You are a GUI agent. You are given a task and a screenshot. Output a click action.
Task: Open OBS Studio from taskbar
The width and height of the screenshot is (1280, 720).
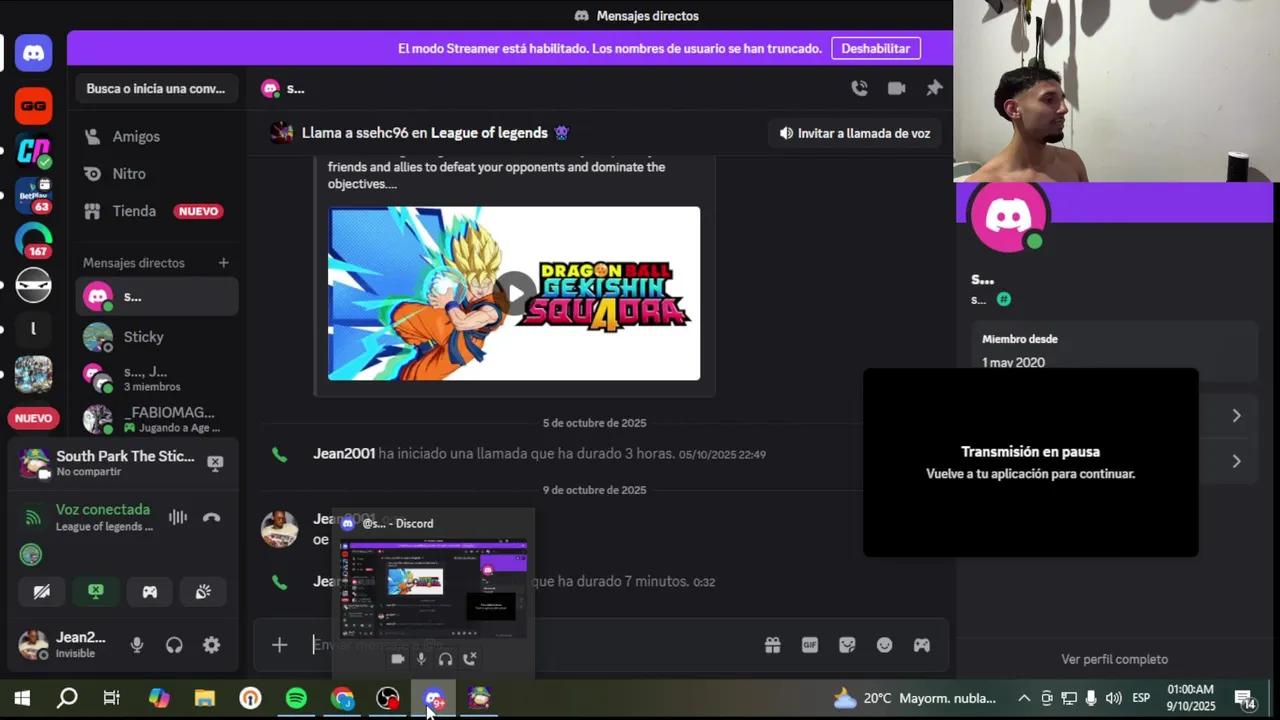pyautogui.click(x=388, y=698)
